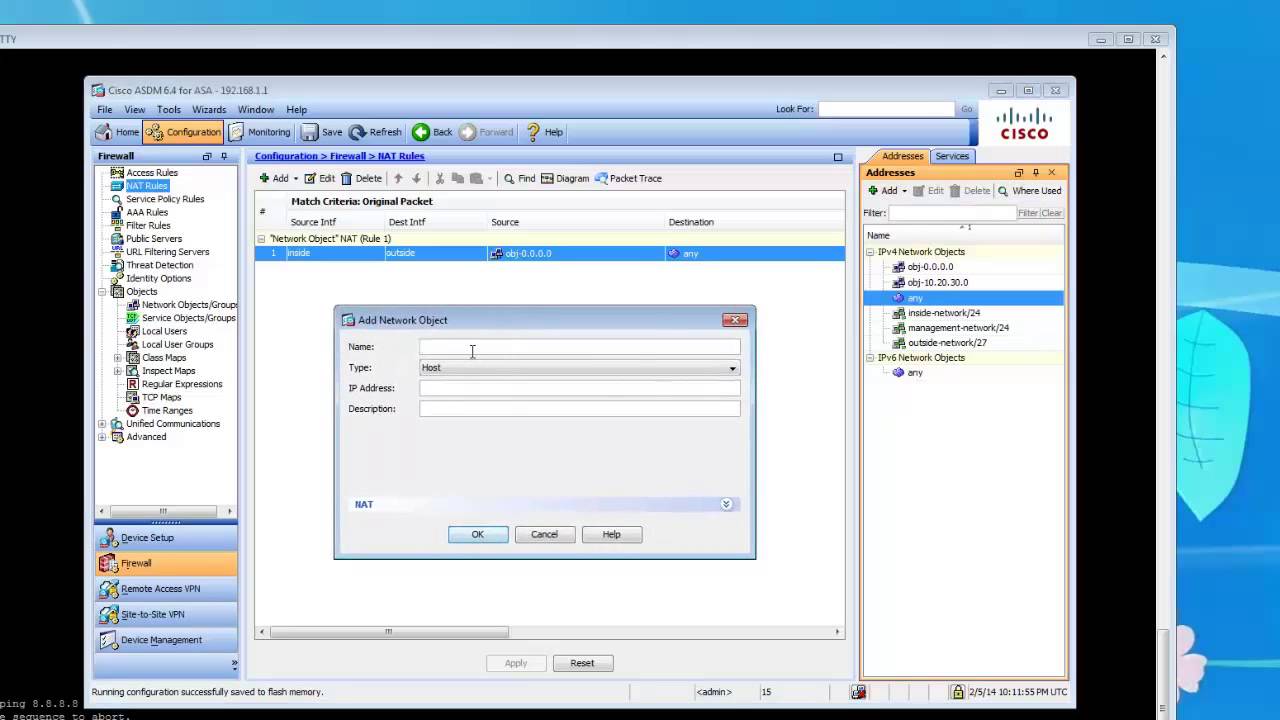1280x720 pixels.
Task: Add a NAT rule from toolbar
Action: coord(274,178)
